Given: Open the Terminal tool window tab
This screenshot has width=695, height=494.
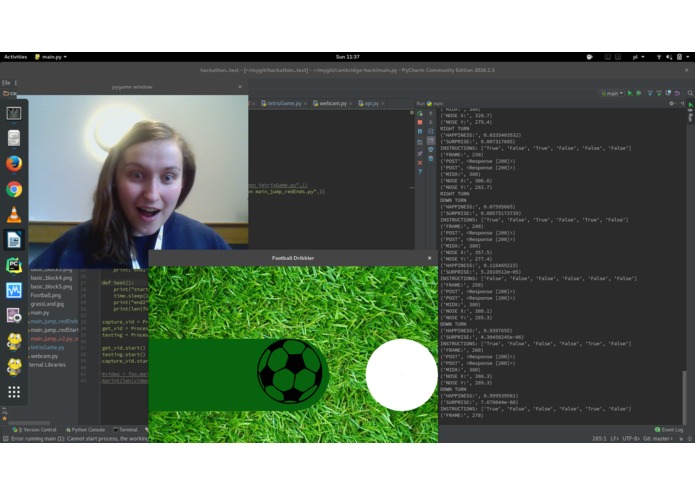Looking at the screenshot, I should 125,430.
